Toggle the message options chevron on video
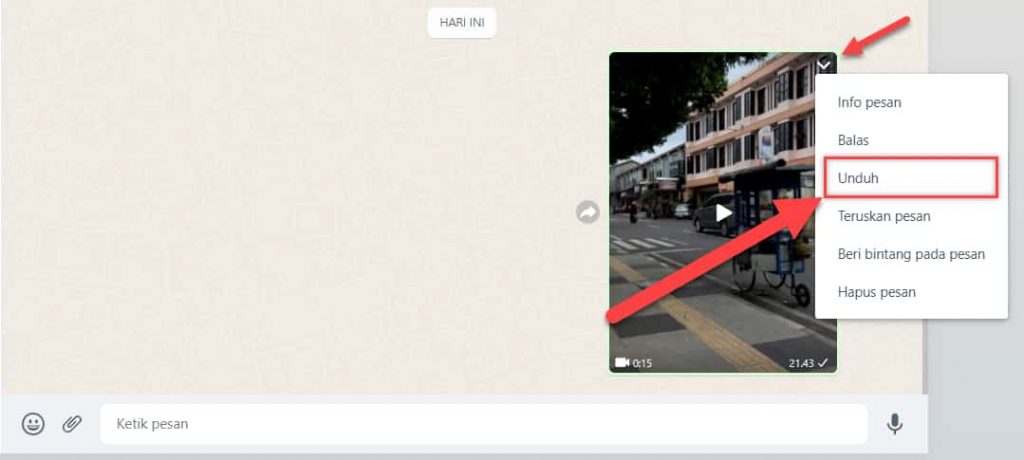Image resolution: width=1024 pixels, height=460 pixels. (824, 65)
